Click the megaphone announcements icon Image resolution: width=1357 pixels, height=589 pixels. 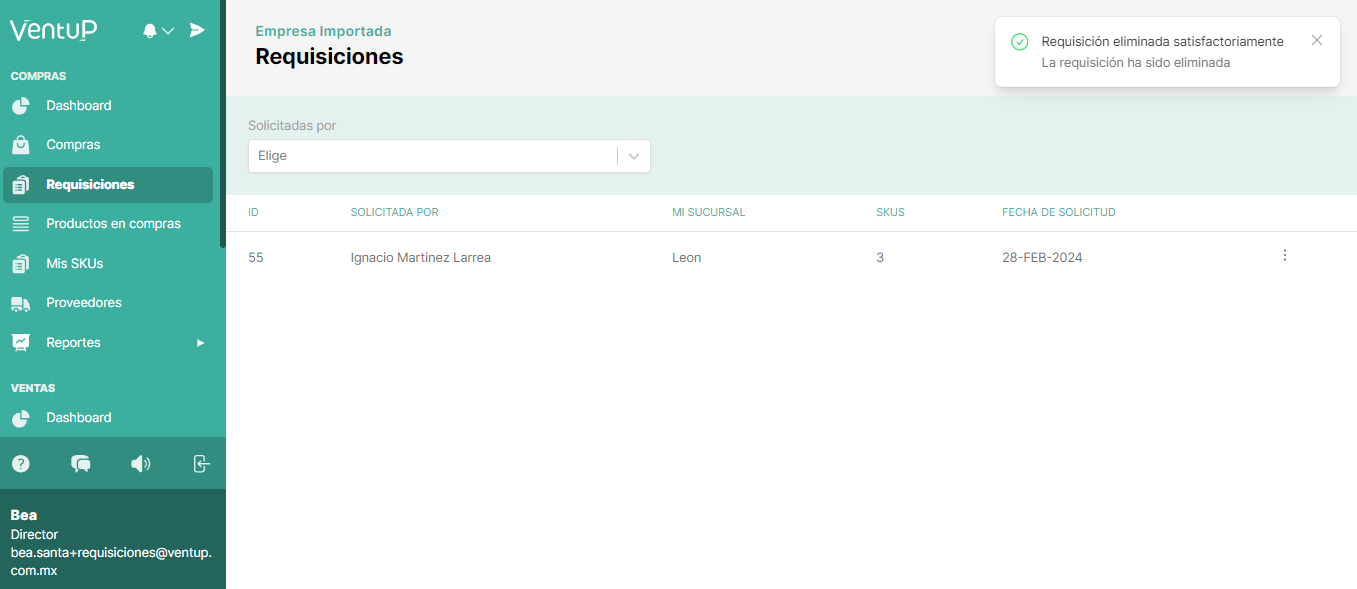point(141,463)
